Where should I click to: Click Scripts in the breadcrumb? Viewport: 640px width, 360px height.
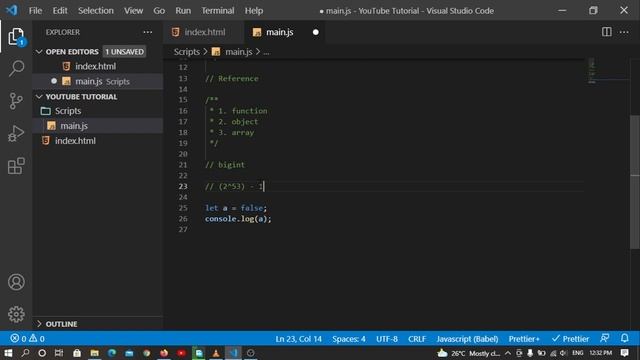187,52
